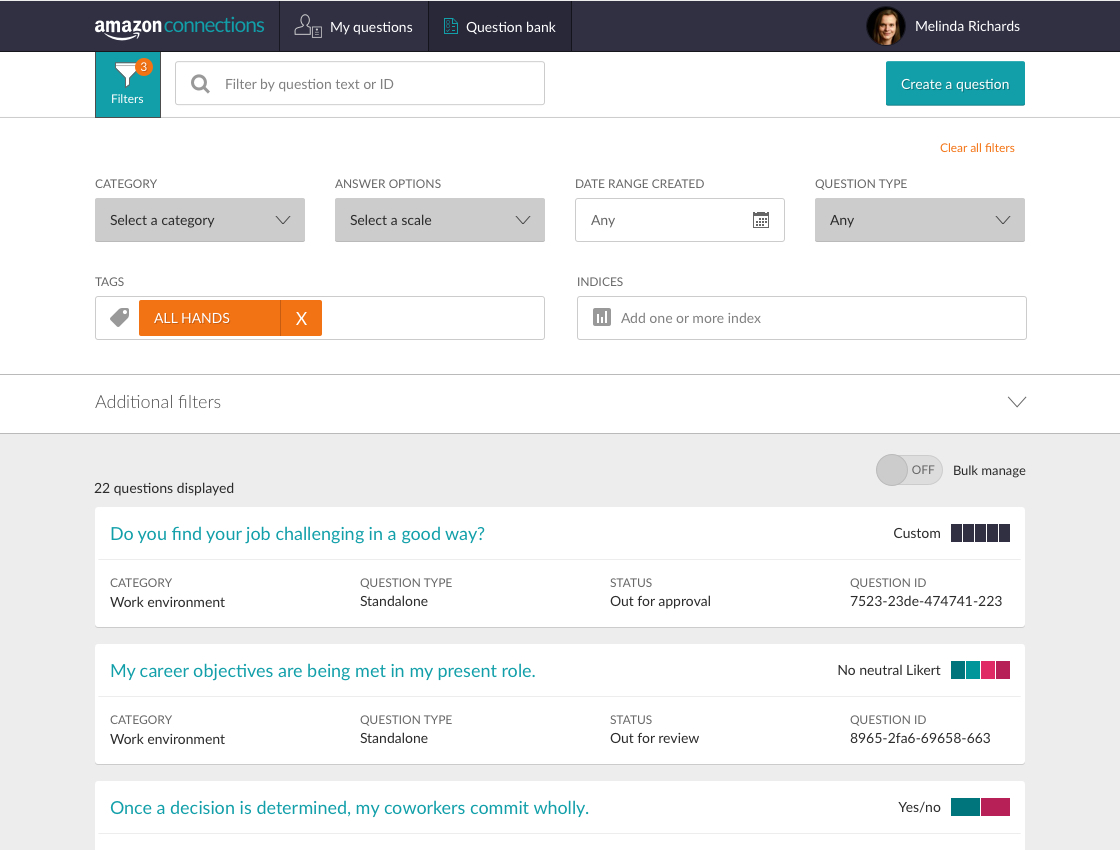The width and height of the screenshot is (1120, 850).
Task: Open the date range calendar picker
Action: pyautogui.click(x=762, y=219)
